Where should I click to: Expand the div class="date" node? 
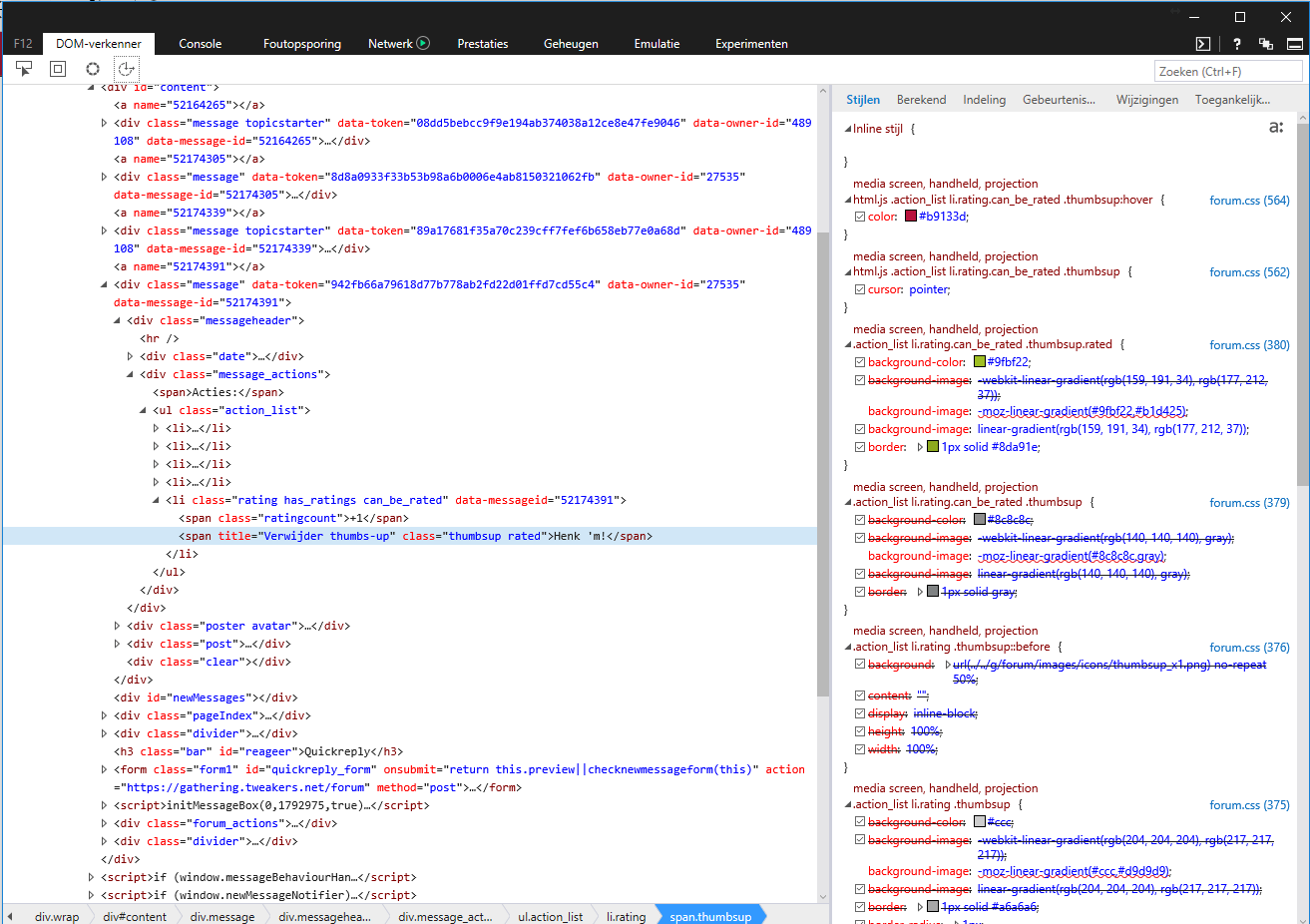tap(131, 356)
